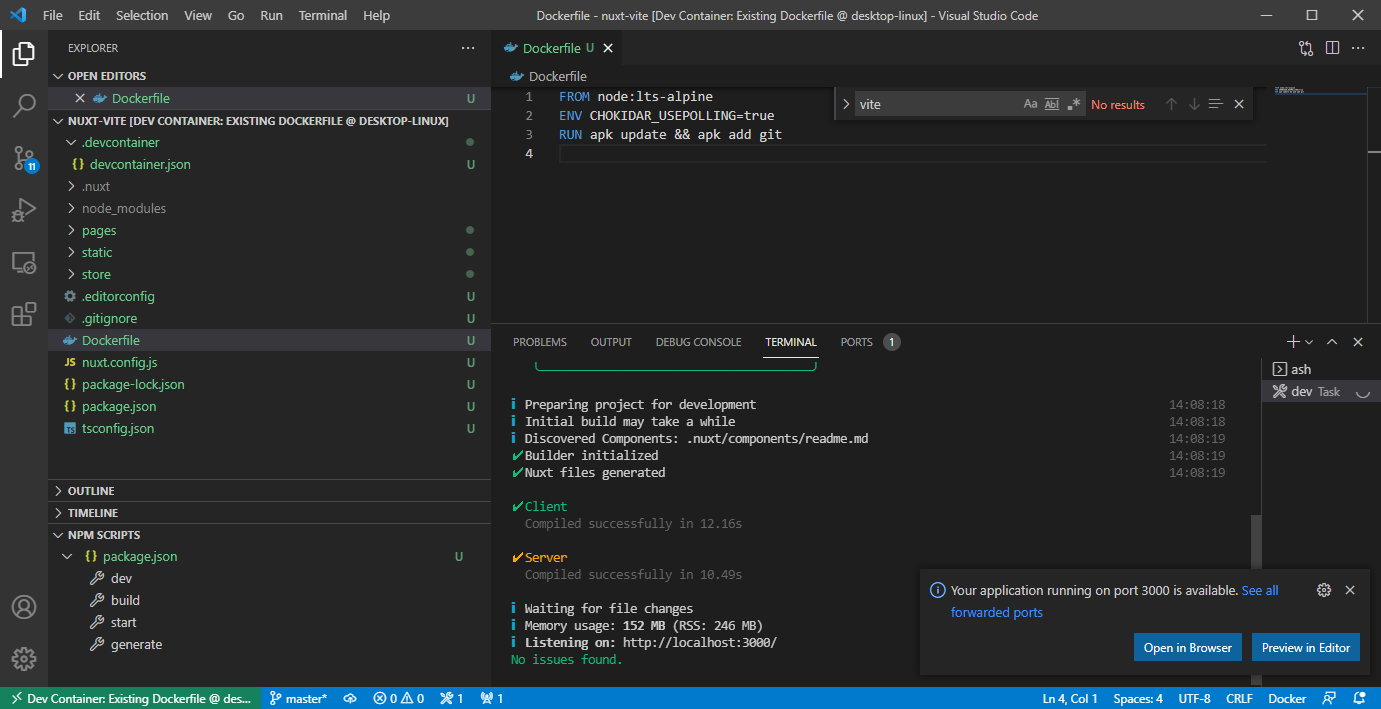The width and height of the screenshot is (1381, 709).
Task: Toggle Match Whole Word in find widget
Action: [1052, 104]
